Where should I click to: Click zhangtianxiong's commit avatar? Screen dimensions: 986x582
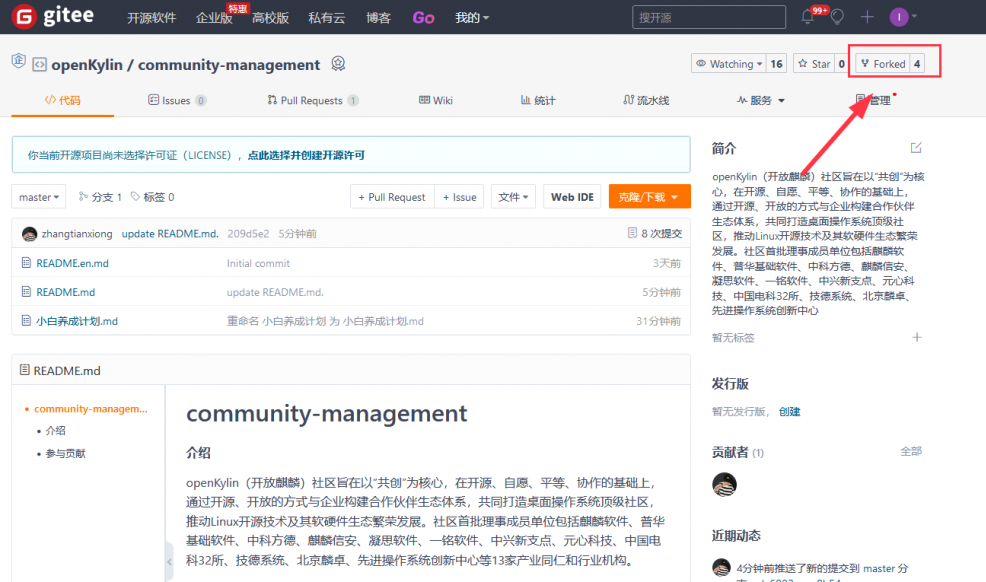click(29, 234)
